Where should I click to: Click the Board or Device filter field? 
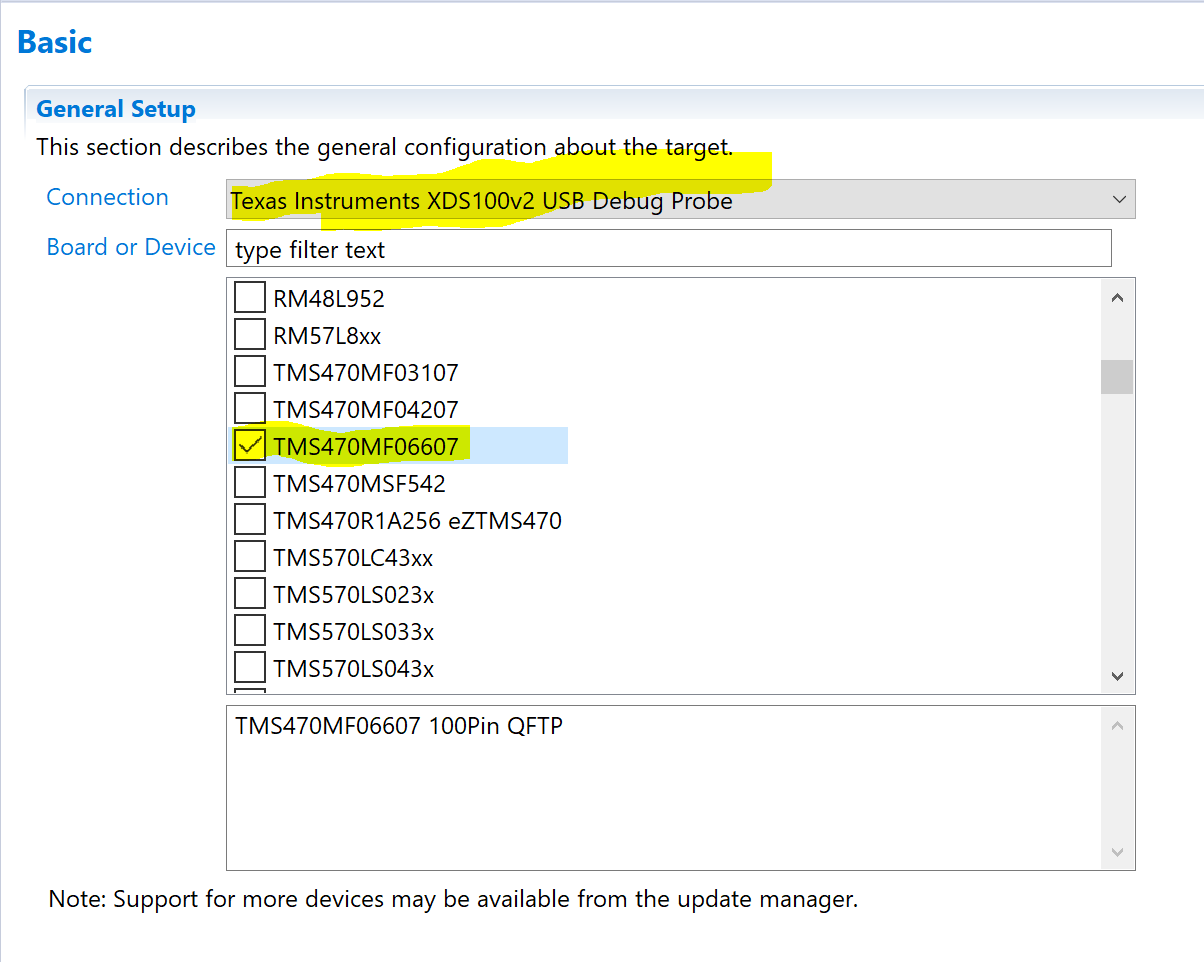[x=669, y=249]
